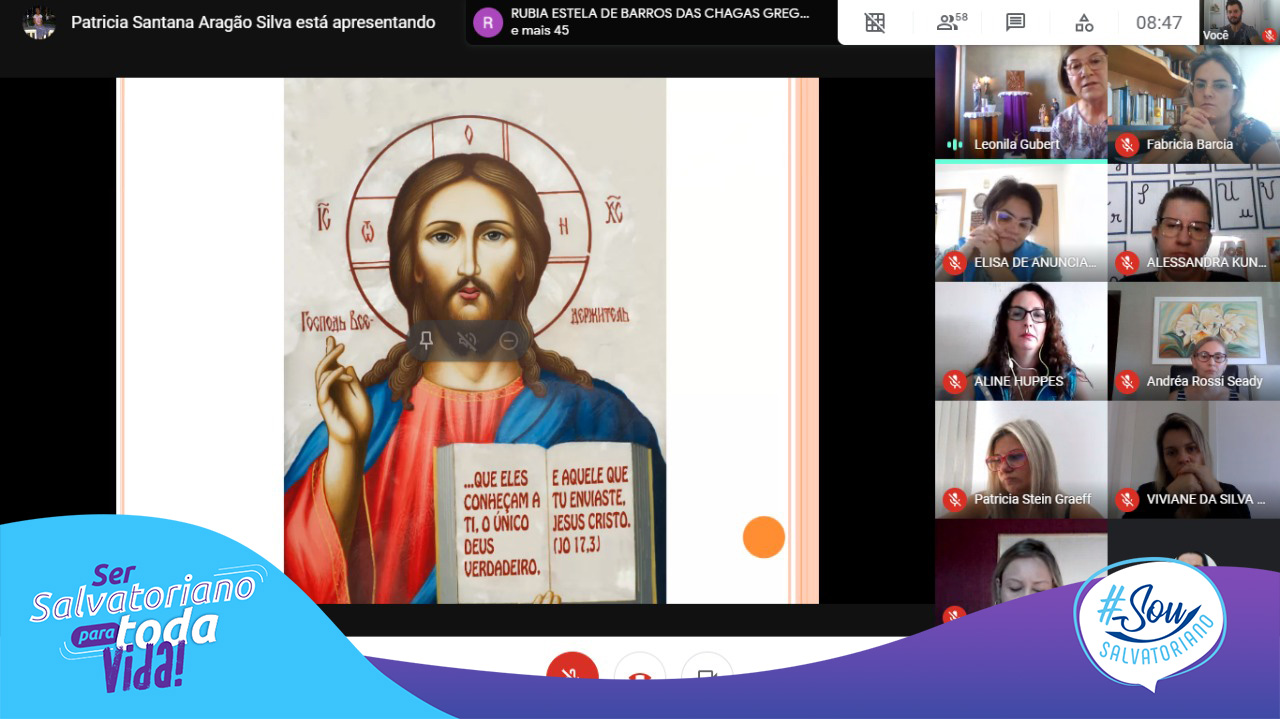Click the presenter avatar beside Patricia Santana

[x=39, y=22]
